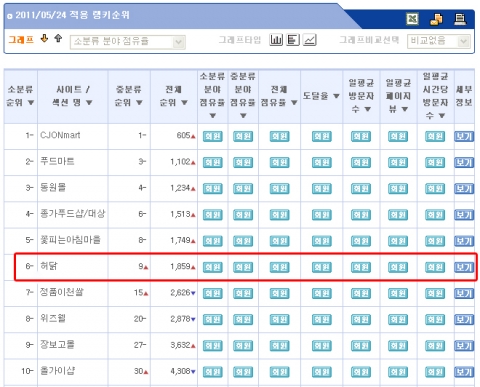Open the 홈가이샵 site name

[57, 370]
